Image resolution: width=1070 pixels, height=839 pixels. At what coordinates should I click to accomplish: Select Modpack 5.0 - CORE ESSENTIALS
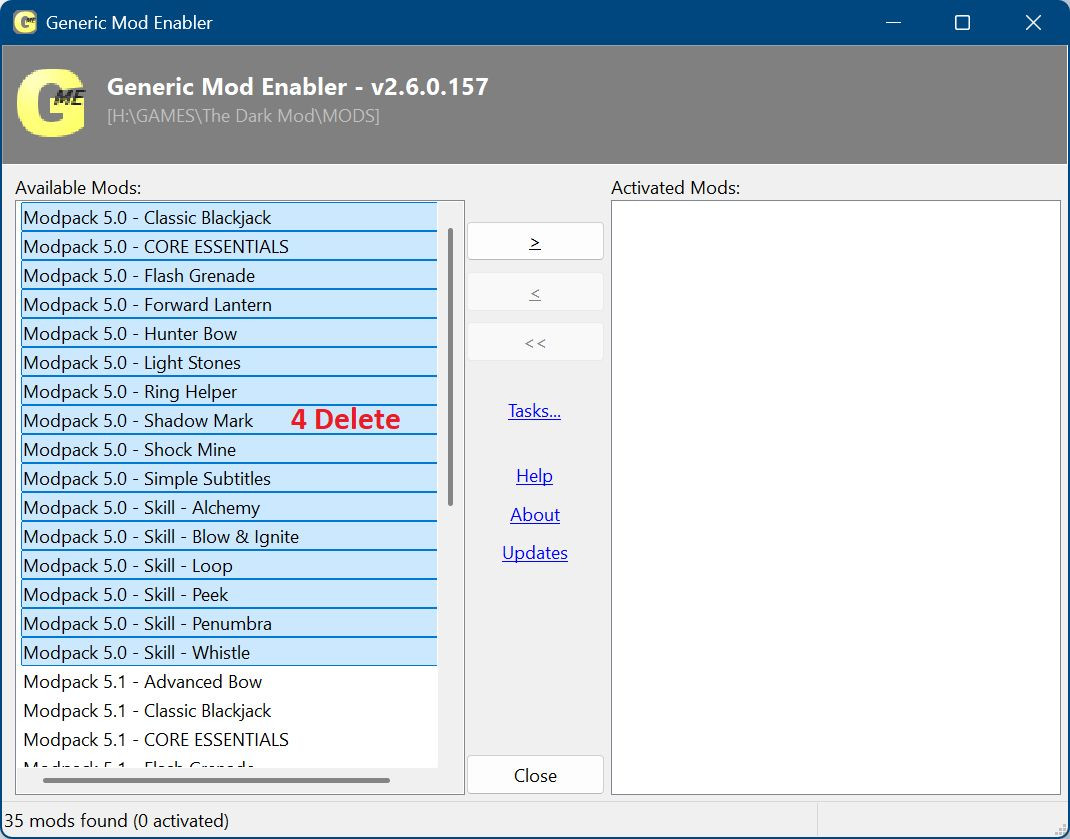coord(229,246)
